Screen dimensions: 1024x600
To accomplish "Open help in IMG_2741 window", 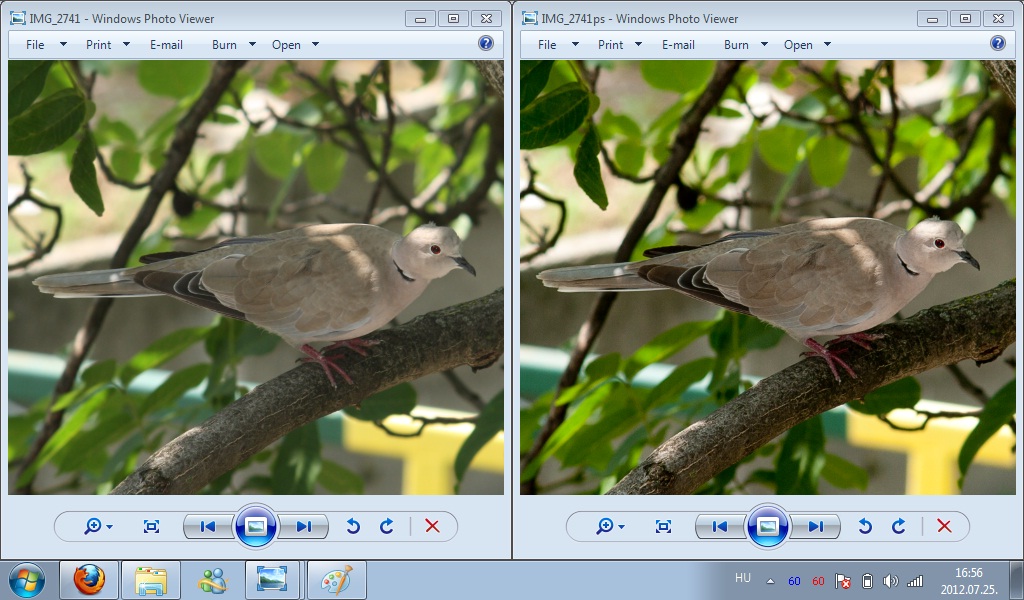I will click(x=486, y=44).
